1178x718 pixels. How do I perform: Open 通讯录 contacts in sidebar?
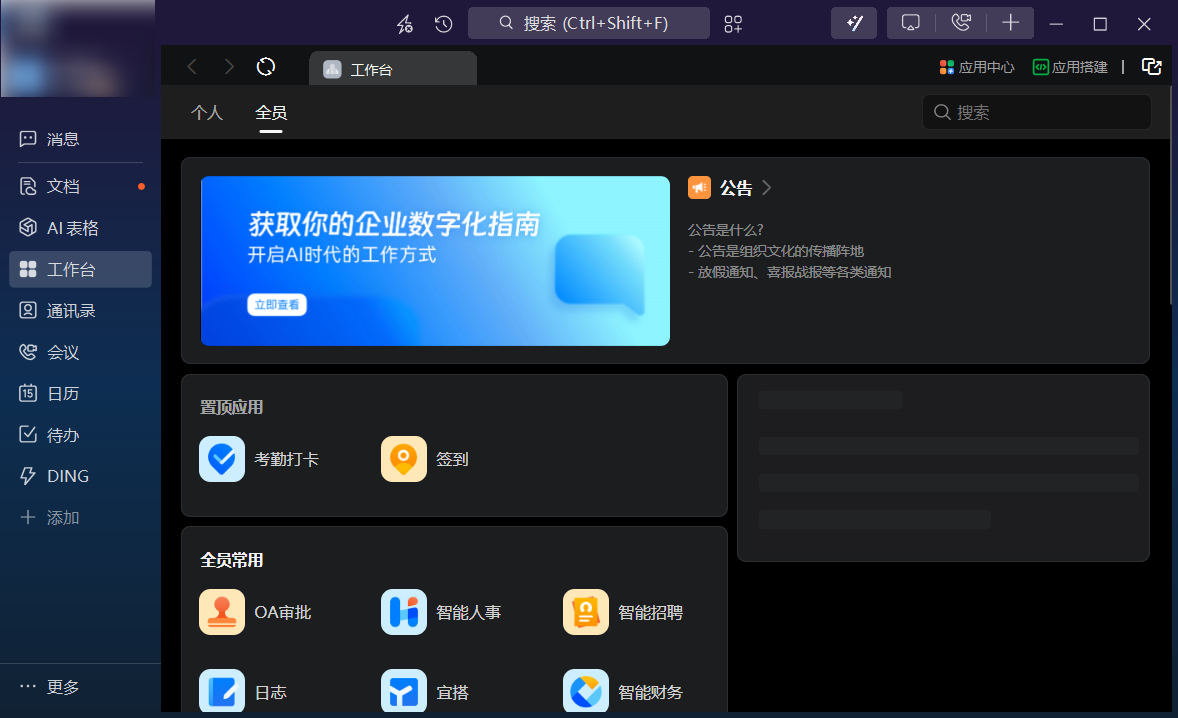(80, 310)
